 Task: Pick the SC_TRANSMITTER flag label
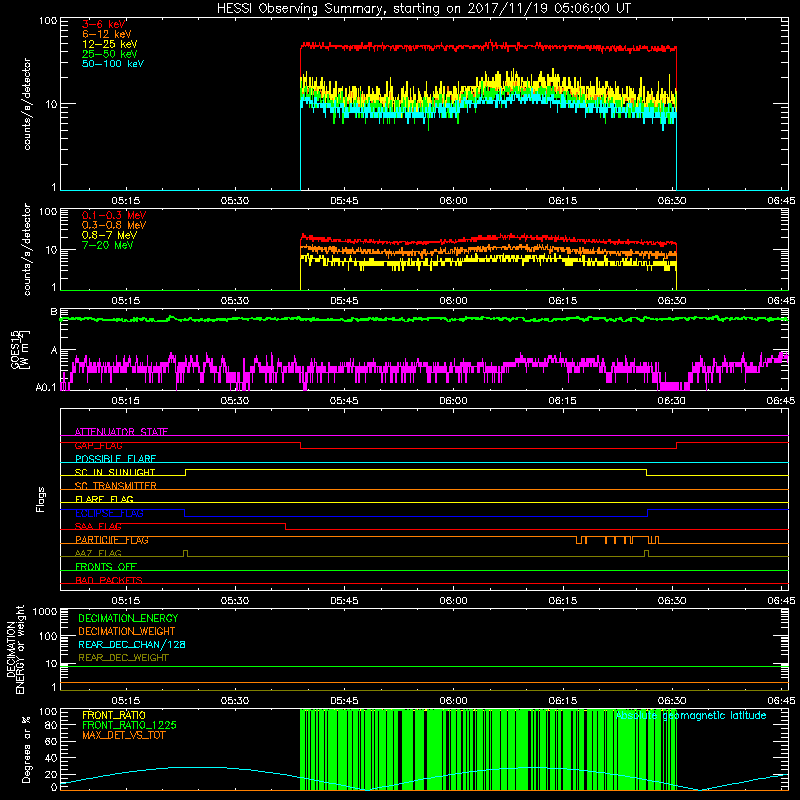[x=115, y=486]
